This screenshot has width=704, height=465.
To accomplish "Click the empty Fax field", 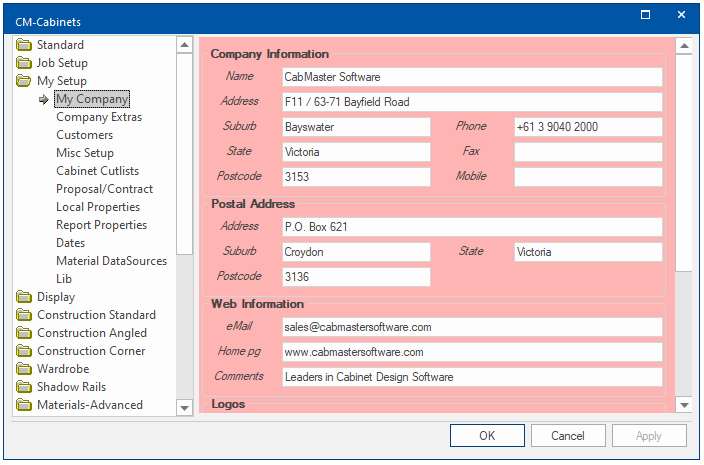I will 588,152.
